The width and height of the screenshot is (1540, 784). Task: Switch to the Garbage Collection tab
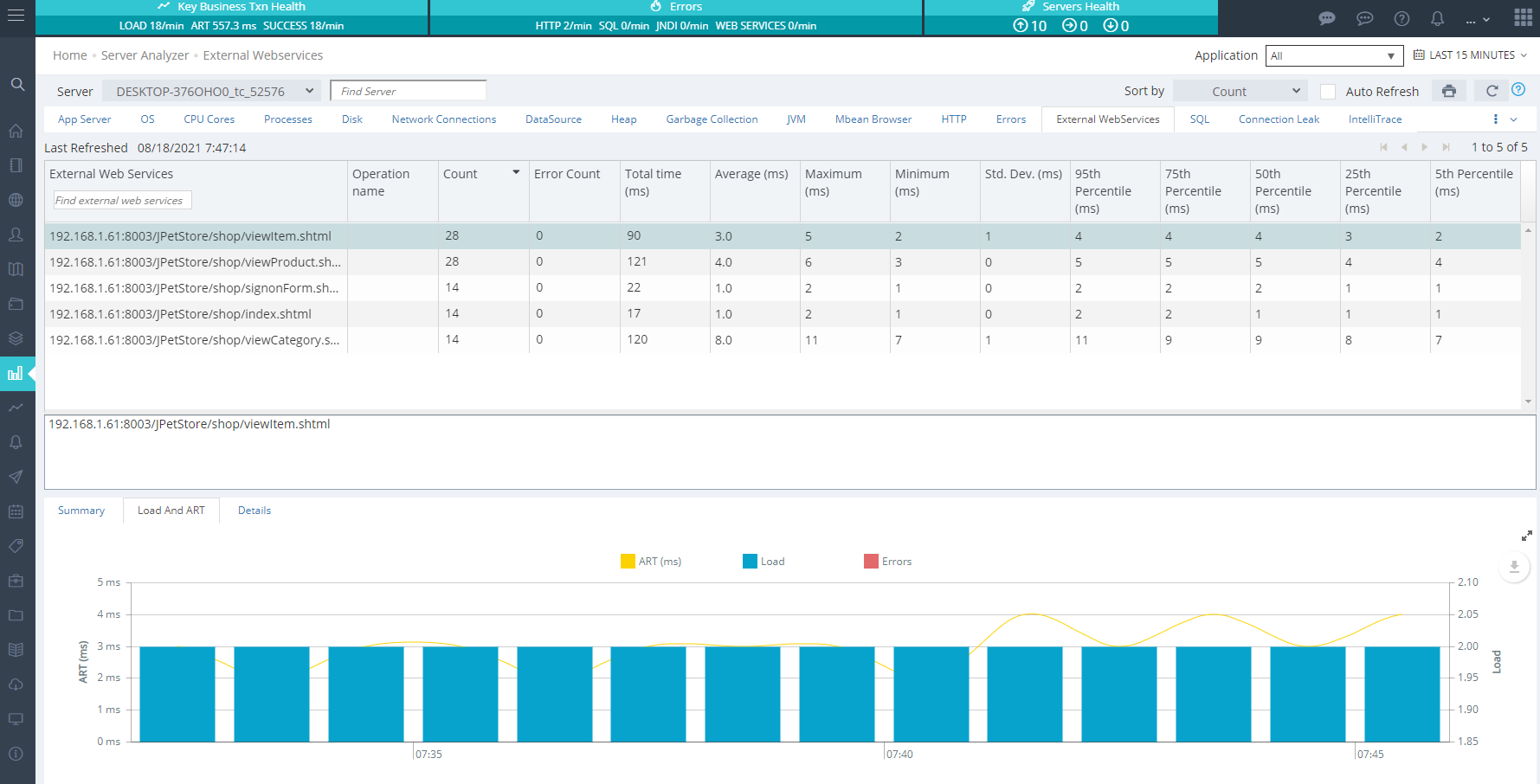click(712, 119)
